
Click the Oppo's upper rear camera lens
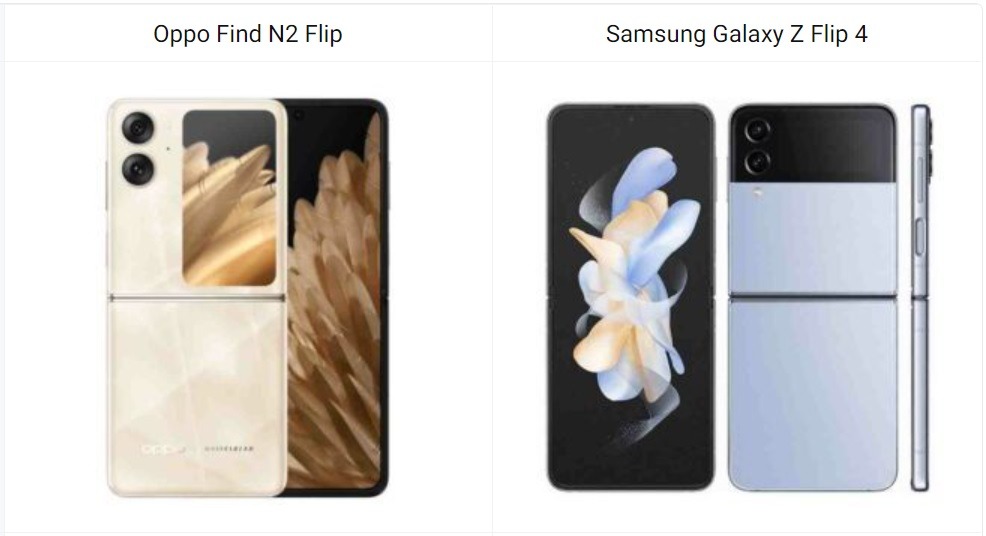(x=138, y=128)
